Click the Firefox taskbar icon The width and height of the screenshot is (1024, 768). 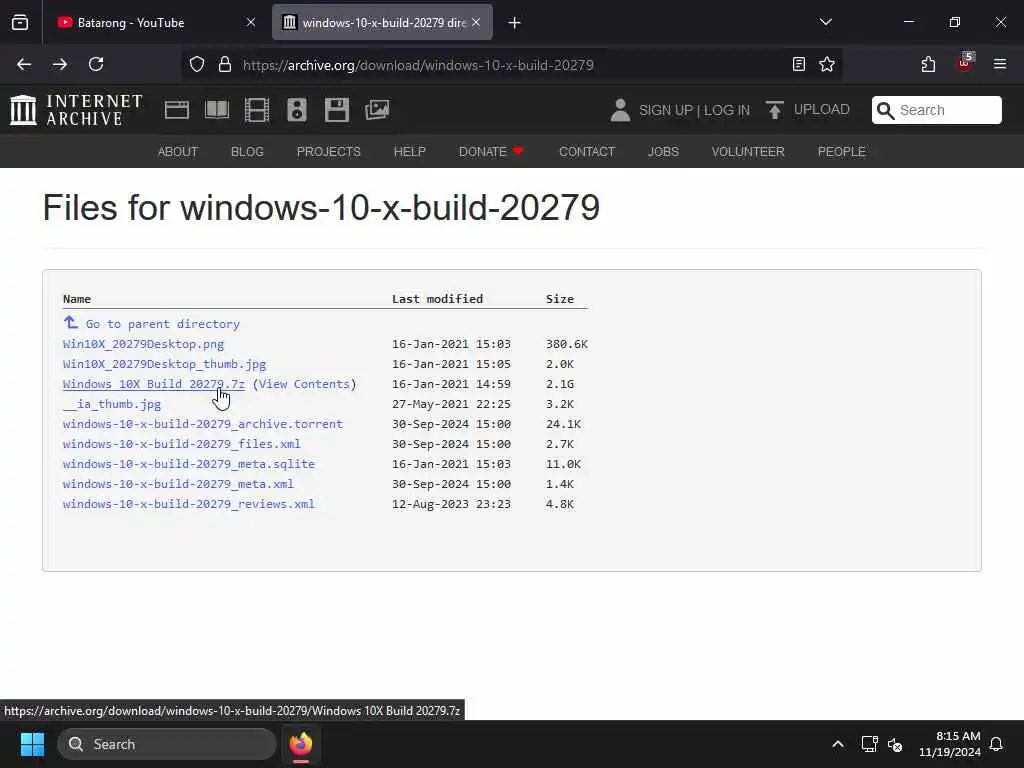pos(301,744)
